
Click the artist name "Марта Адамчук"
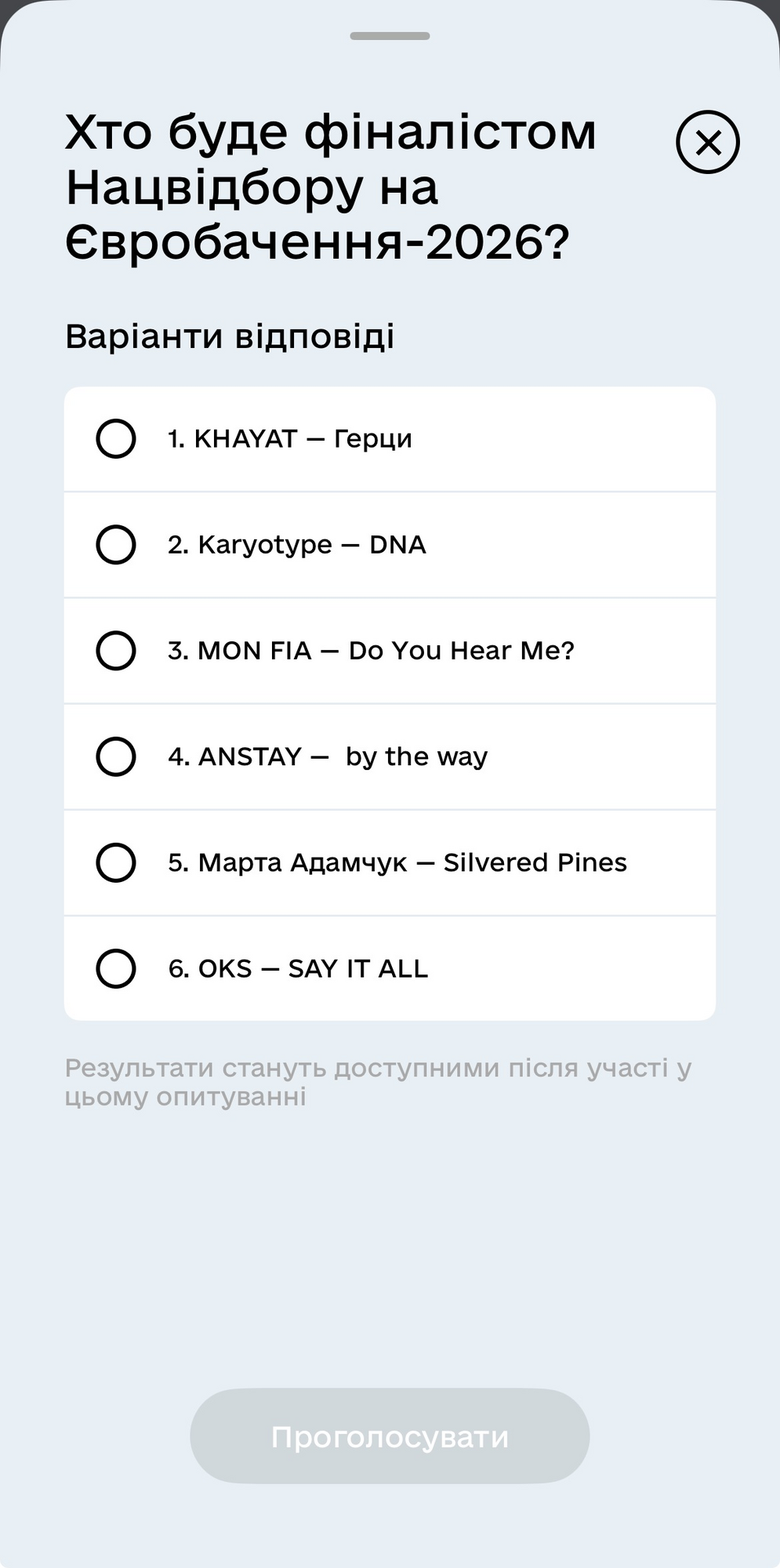click(x=303, y=862)
